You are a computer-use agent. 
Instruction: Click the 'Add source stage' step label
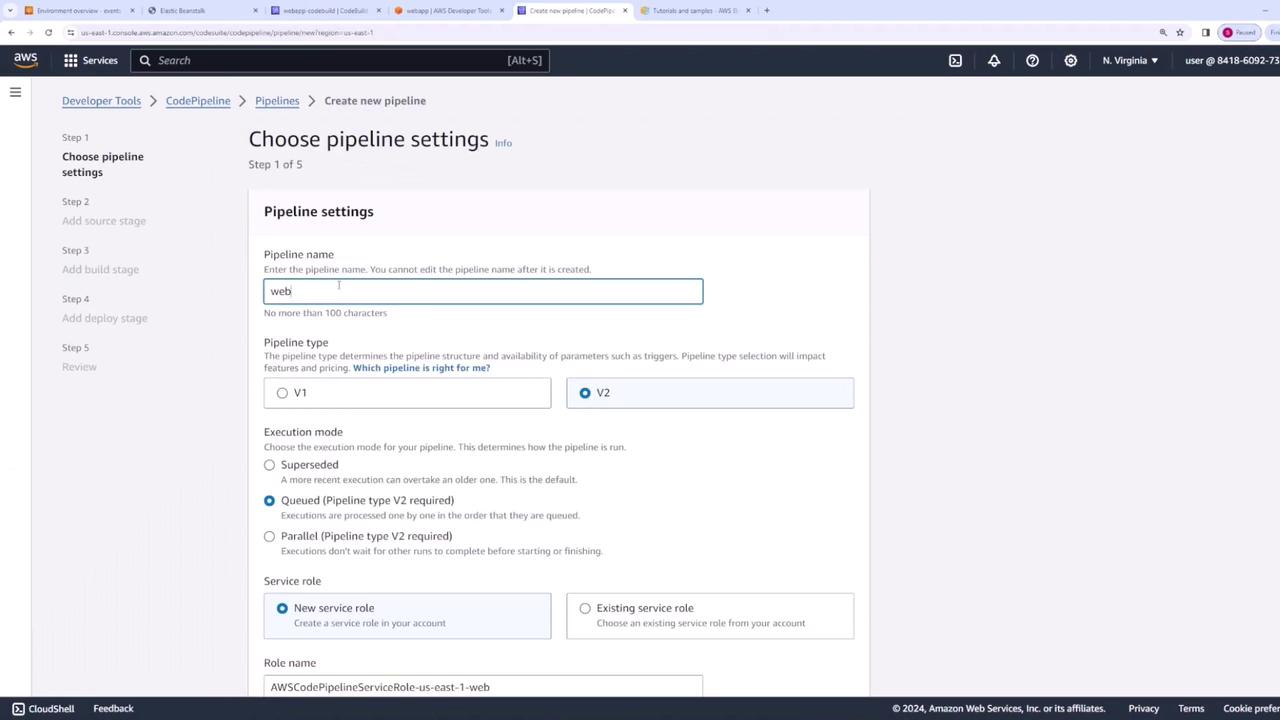[104, 221]
